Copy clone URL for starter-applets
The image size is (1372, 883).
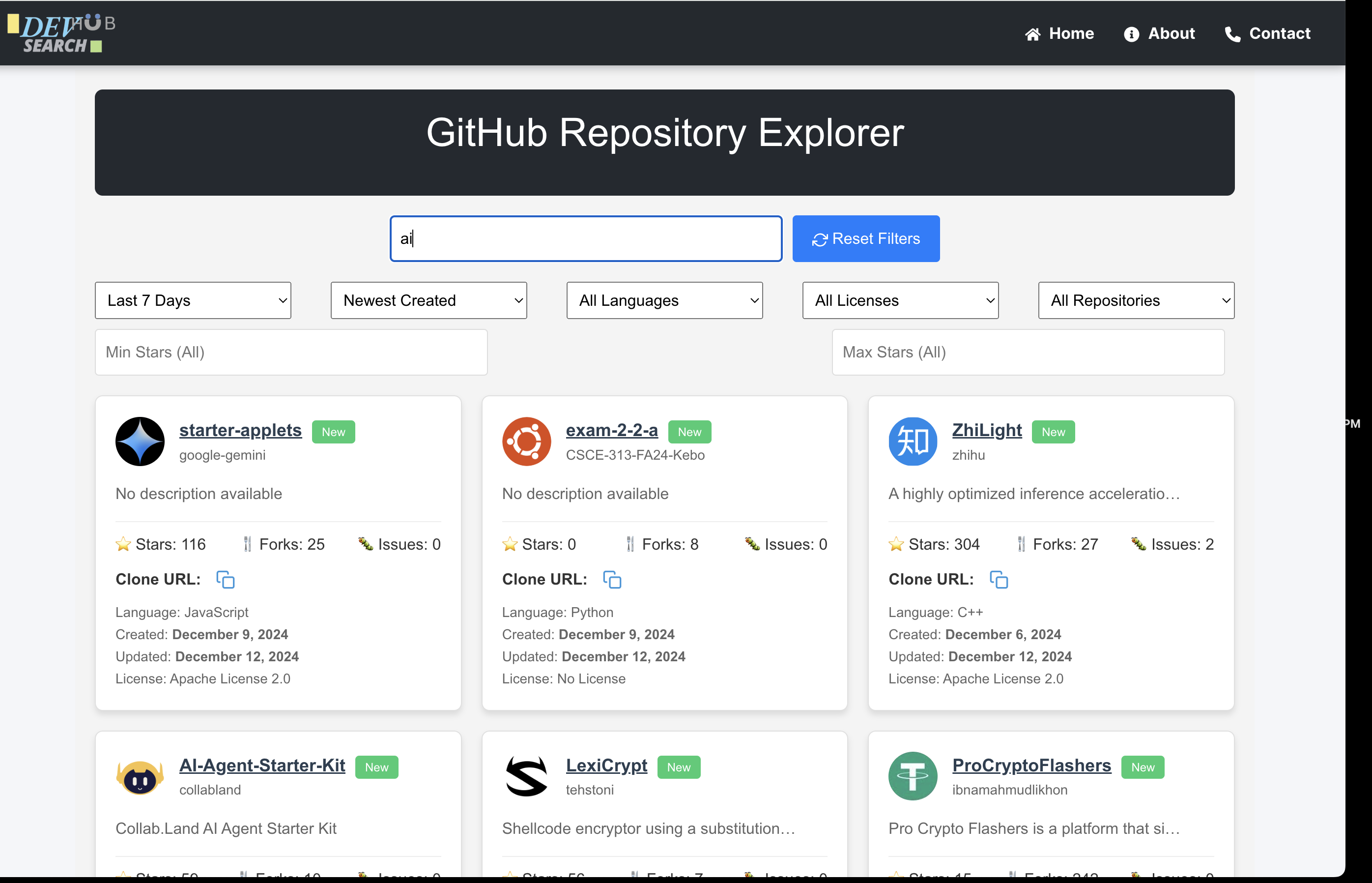tap(225, 580)
